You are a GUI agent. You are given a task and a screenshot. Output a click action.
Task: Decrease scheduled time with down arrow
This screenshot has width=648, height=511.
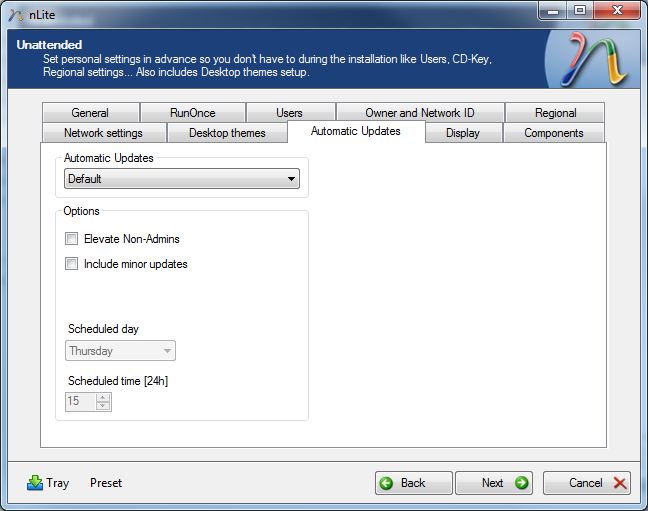102,405
